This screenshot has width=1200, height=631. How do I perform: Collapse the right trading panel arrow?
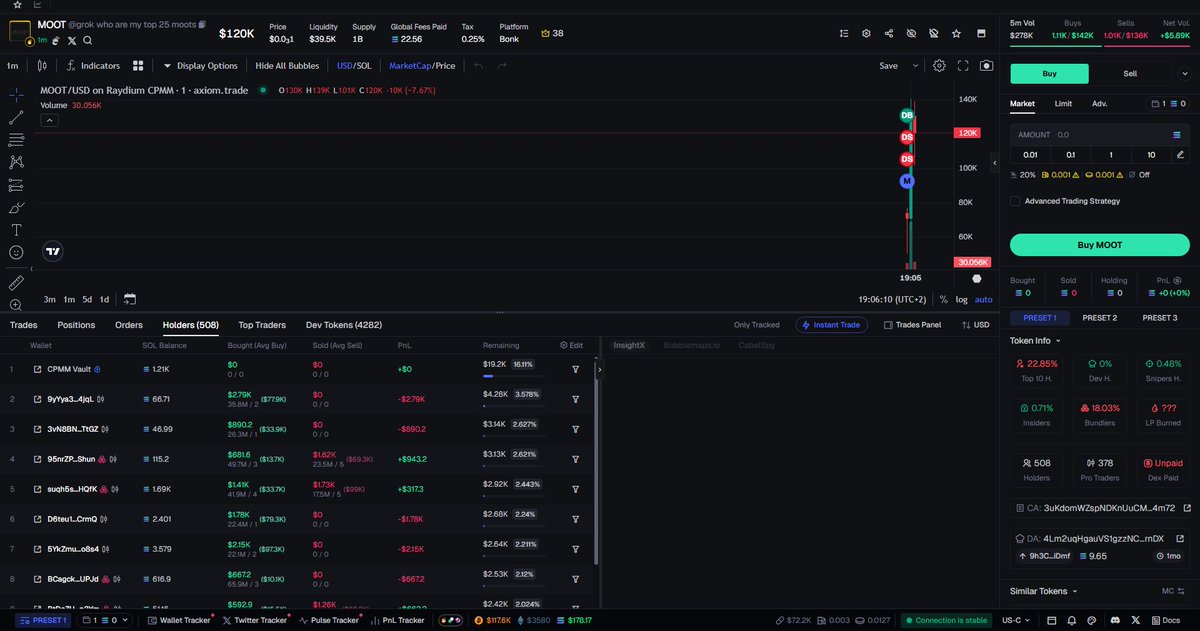pos(994,162)
